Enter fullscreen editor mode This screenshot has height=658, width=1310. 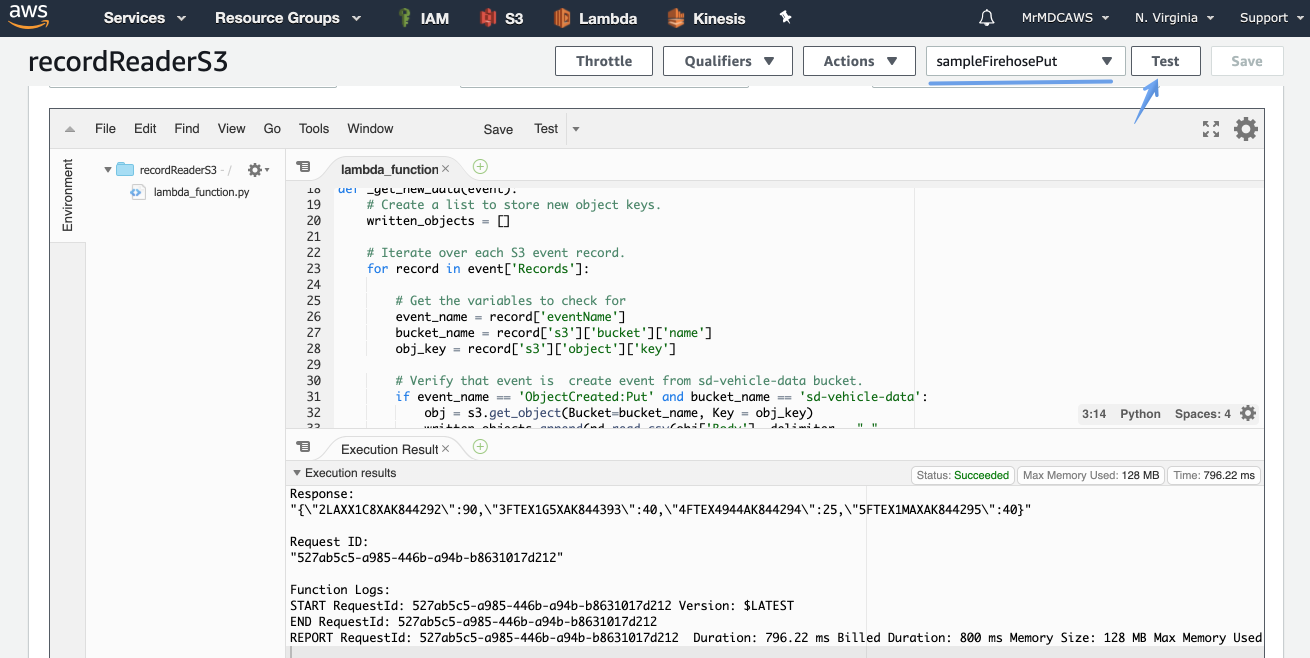point(1211,129)
